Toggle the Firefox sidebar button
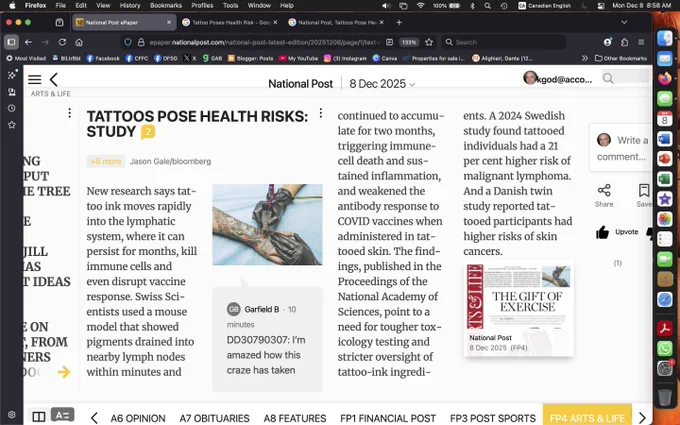Image resolution: width=680 pixels, height=425 pixels. [12, 42]
